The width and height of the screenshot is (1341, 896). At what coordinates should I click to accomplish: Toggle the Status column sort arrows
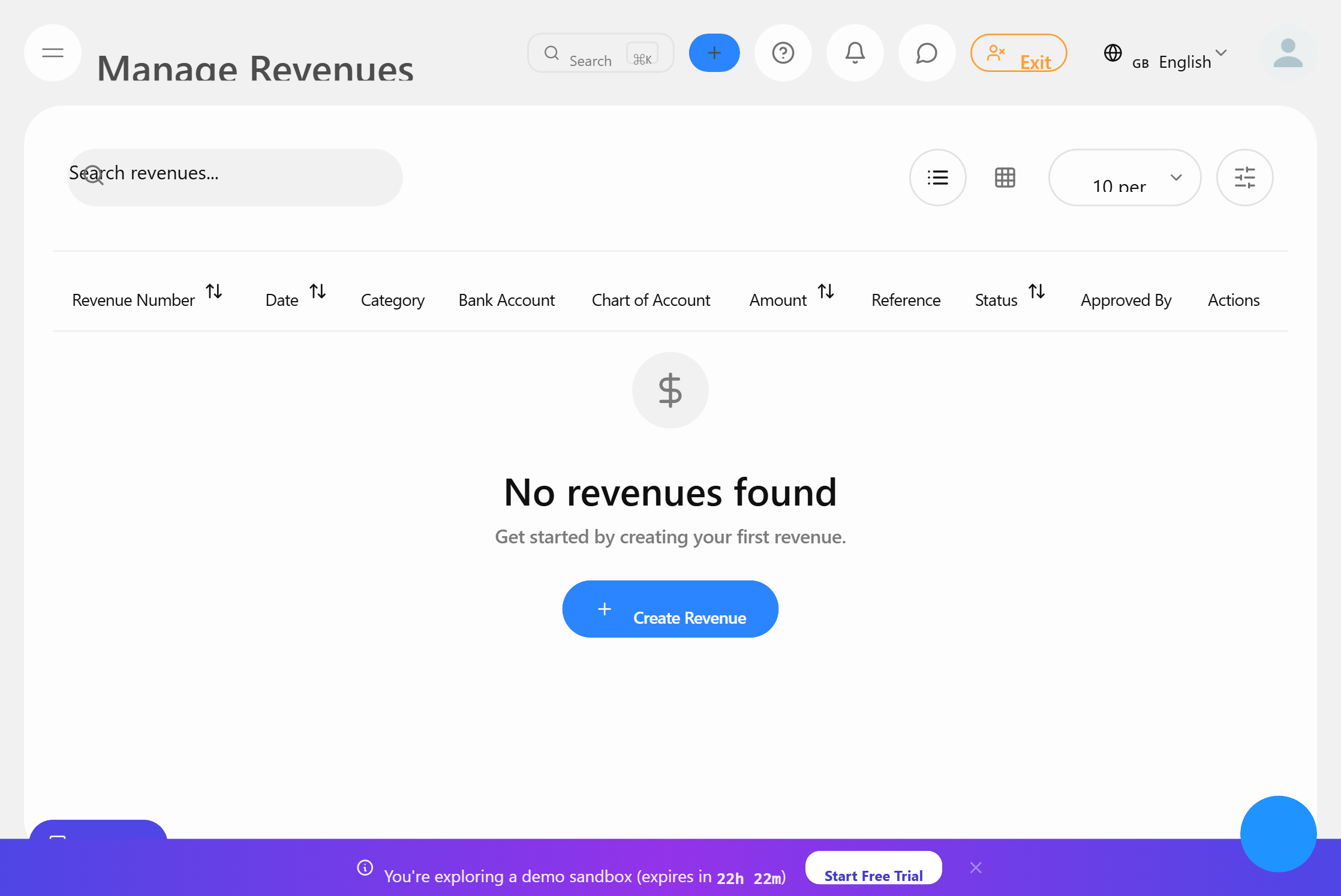pos(1038,292)
